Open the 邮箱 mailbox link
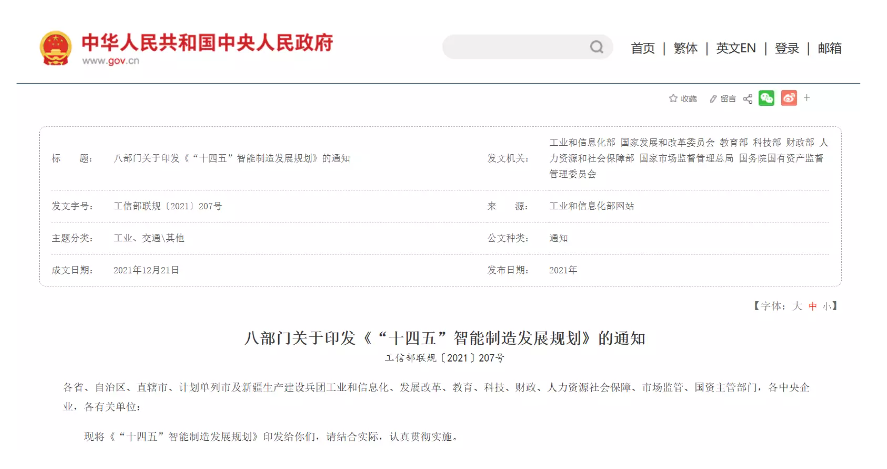 830,48
